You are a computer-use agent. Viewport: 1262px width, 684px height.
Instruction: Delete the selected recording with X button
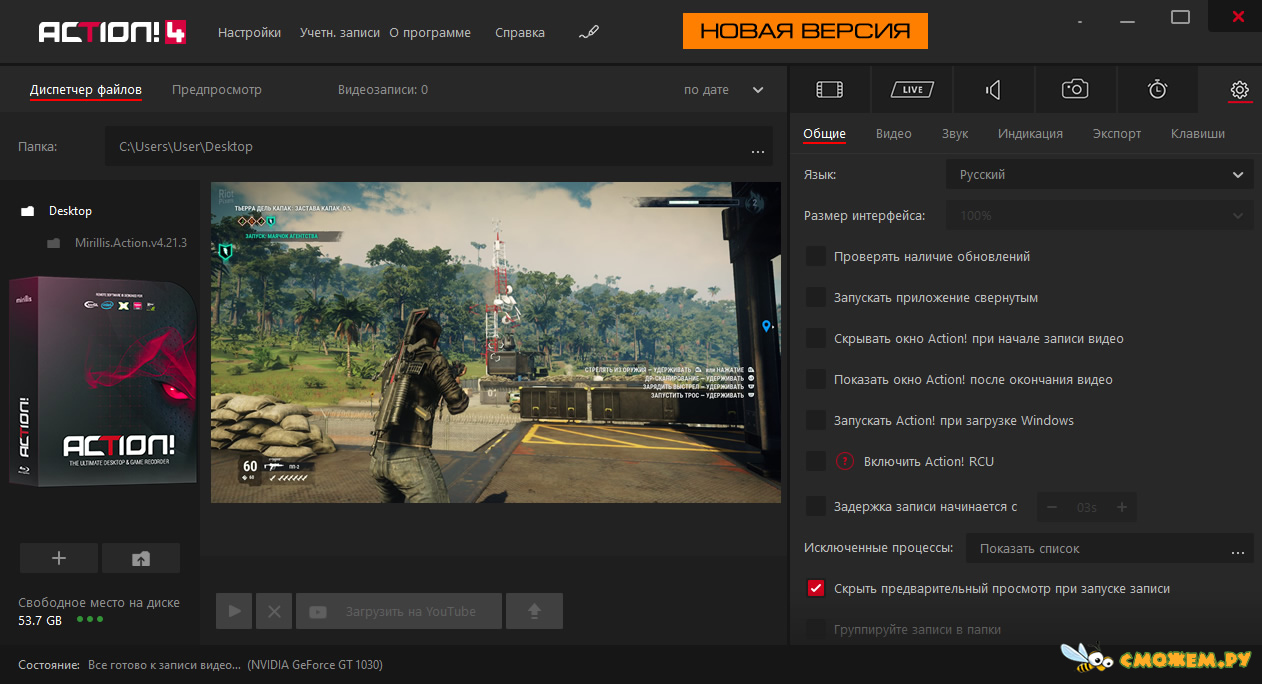click(x=273, y=611)
